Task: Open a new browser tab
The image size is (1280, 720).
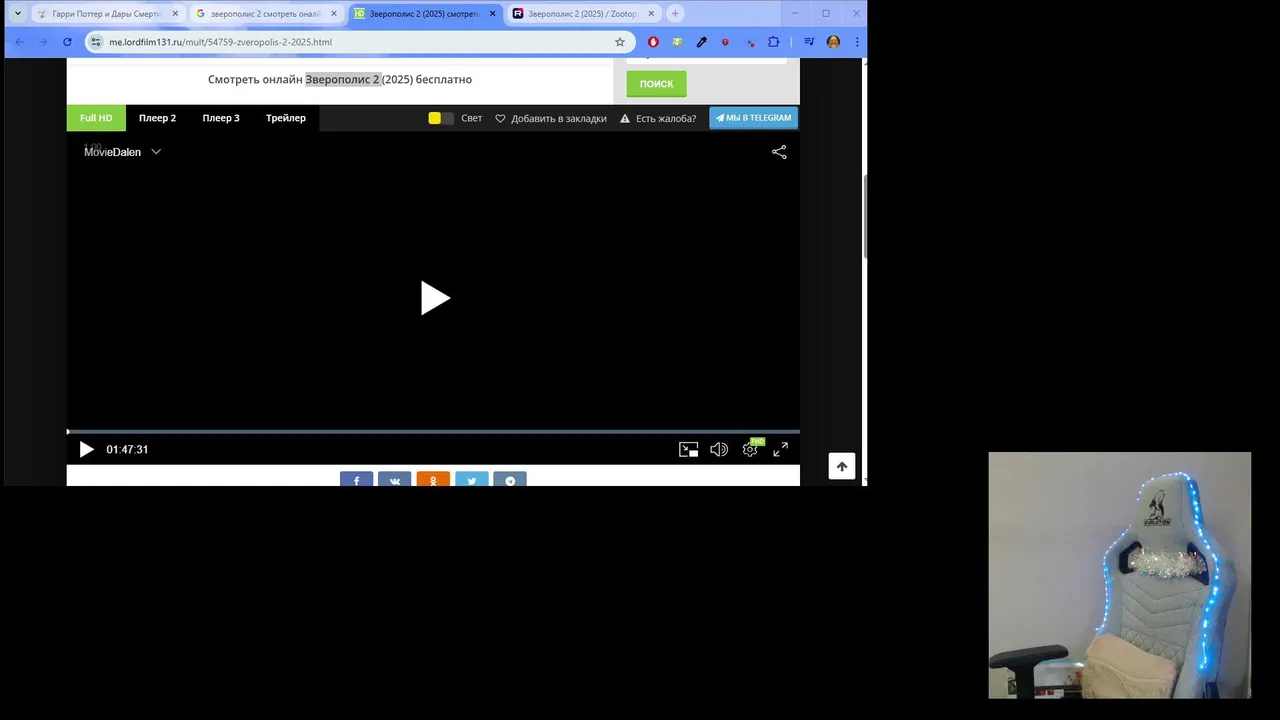Action: click(675, 14)
